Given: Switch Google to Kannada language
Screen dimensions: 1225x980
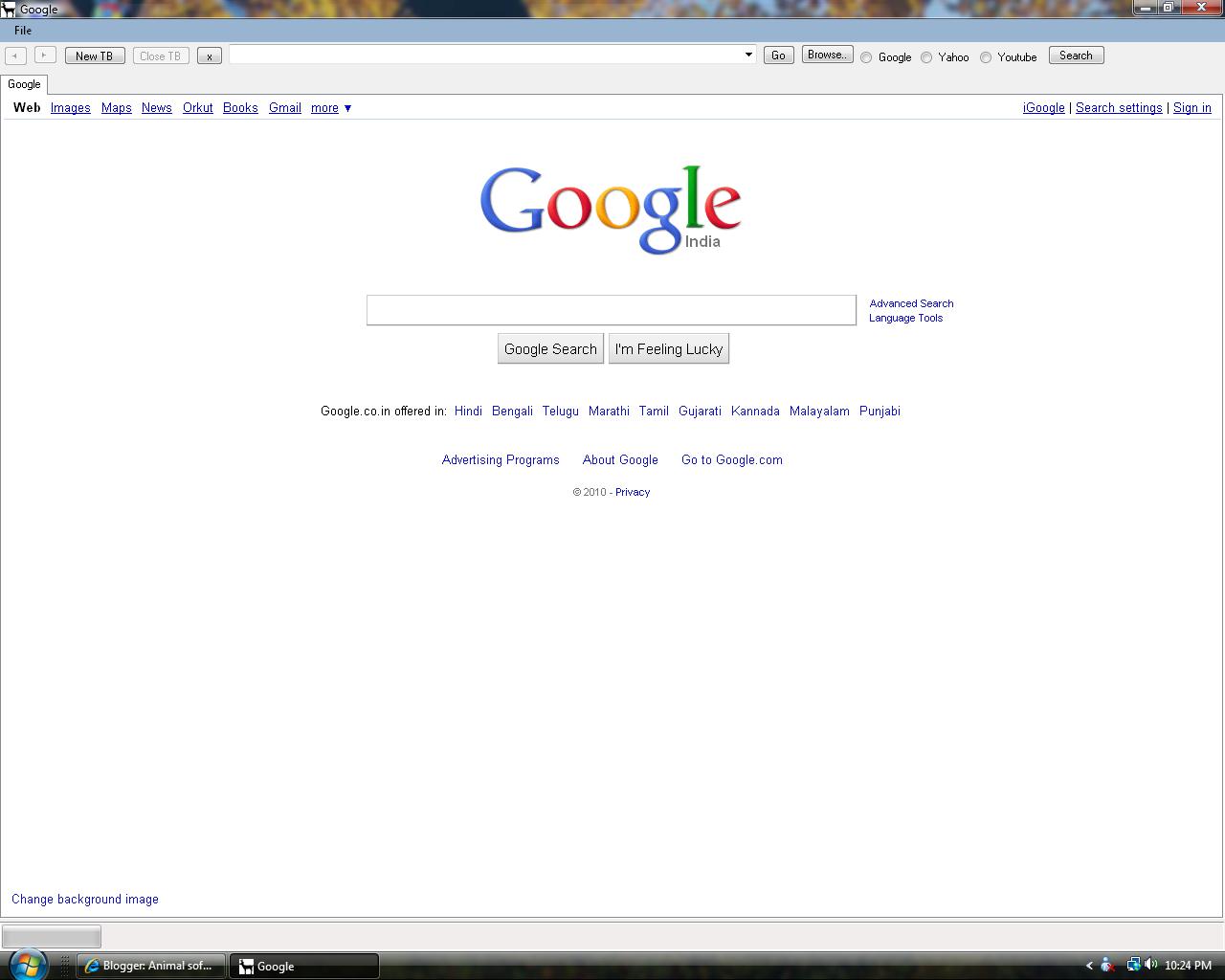Looking at the screenshot, I should coord(755,411).
